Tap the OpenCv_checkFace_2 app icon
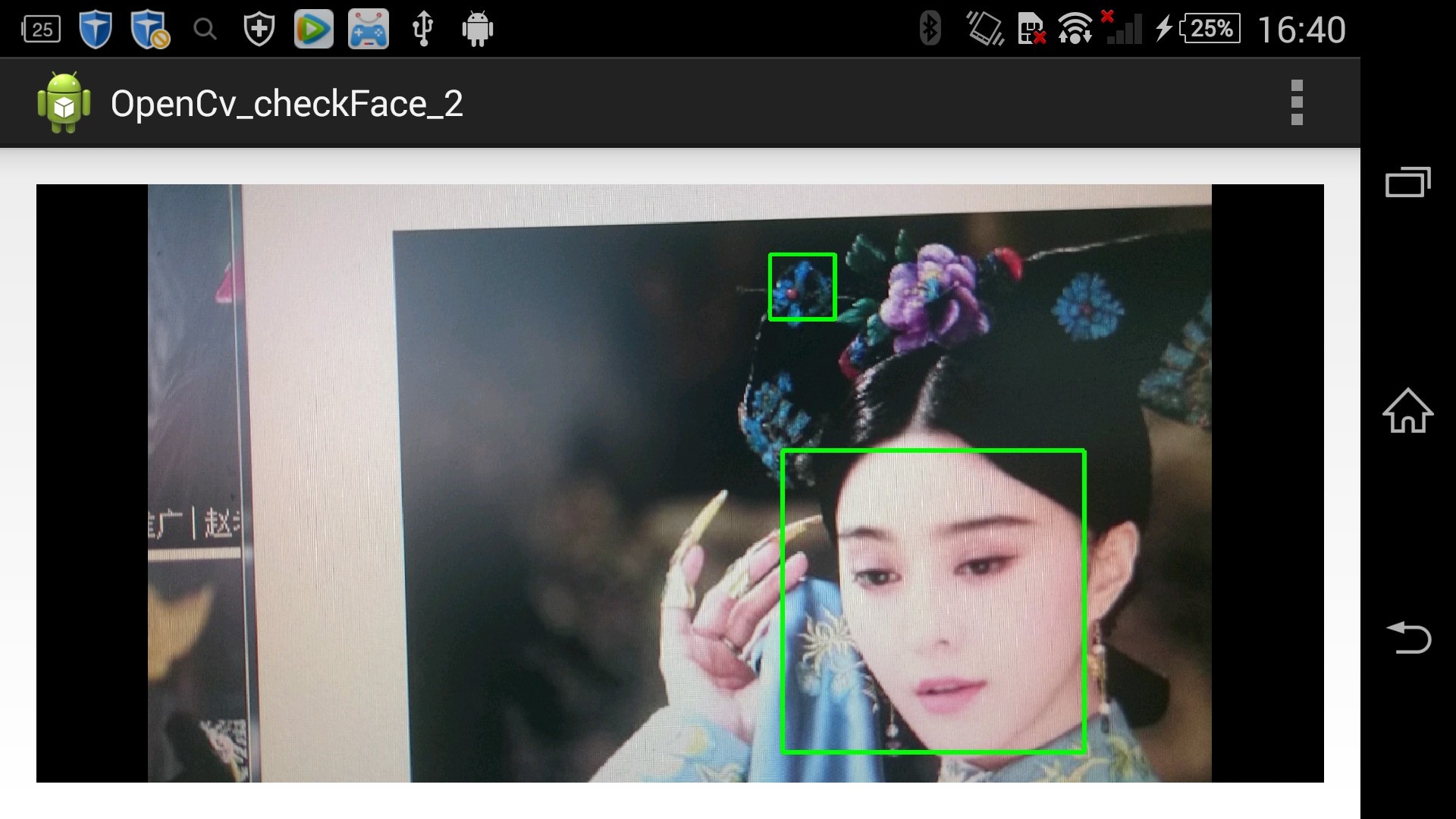Viewport: 1456px width, 819px height. pos(64,102)
